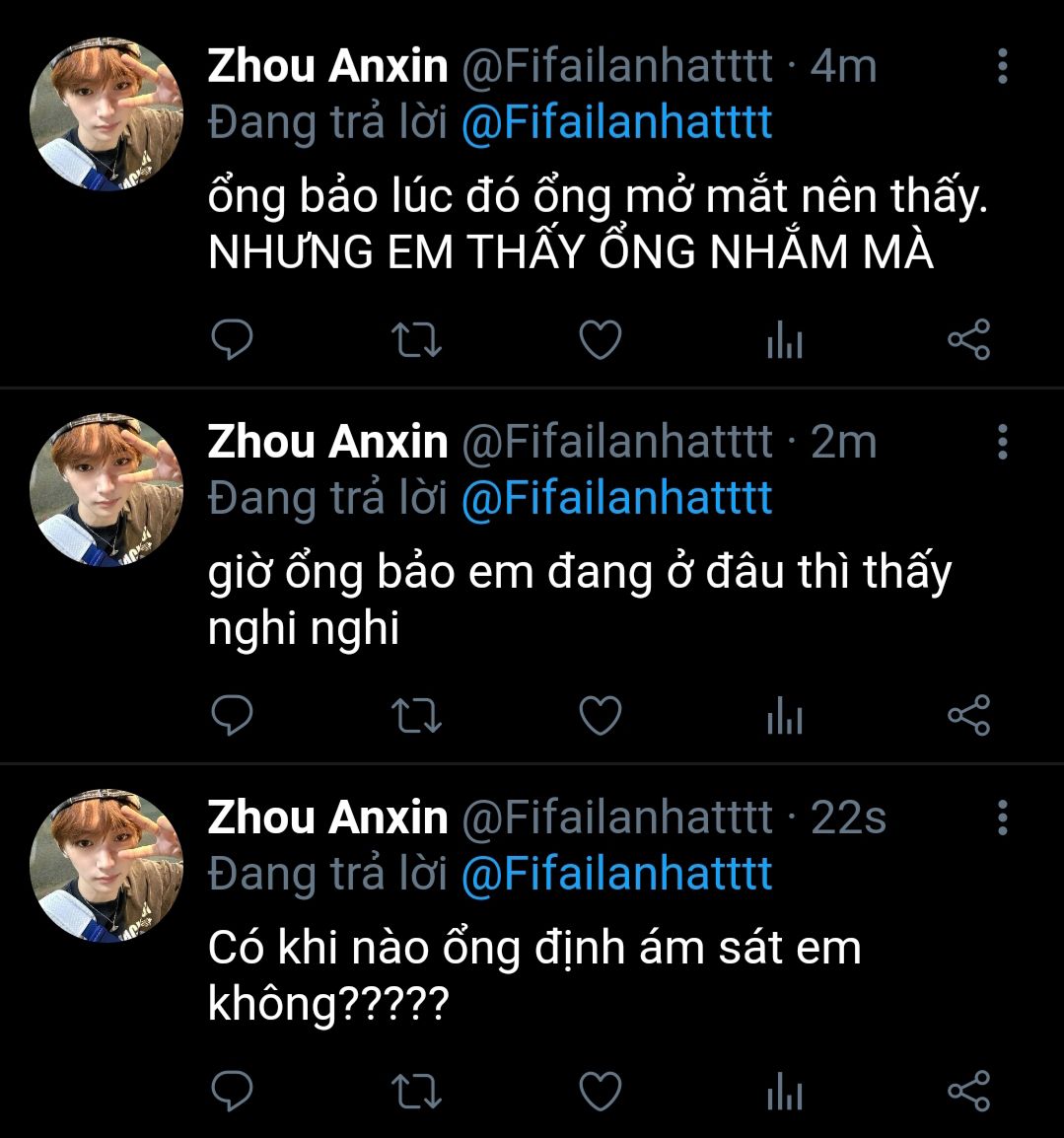Open Zhou Anxin name on the 2m tweet
Viewport: 1064px width, 1138px height.
pos(328,441)
